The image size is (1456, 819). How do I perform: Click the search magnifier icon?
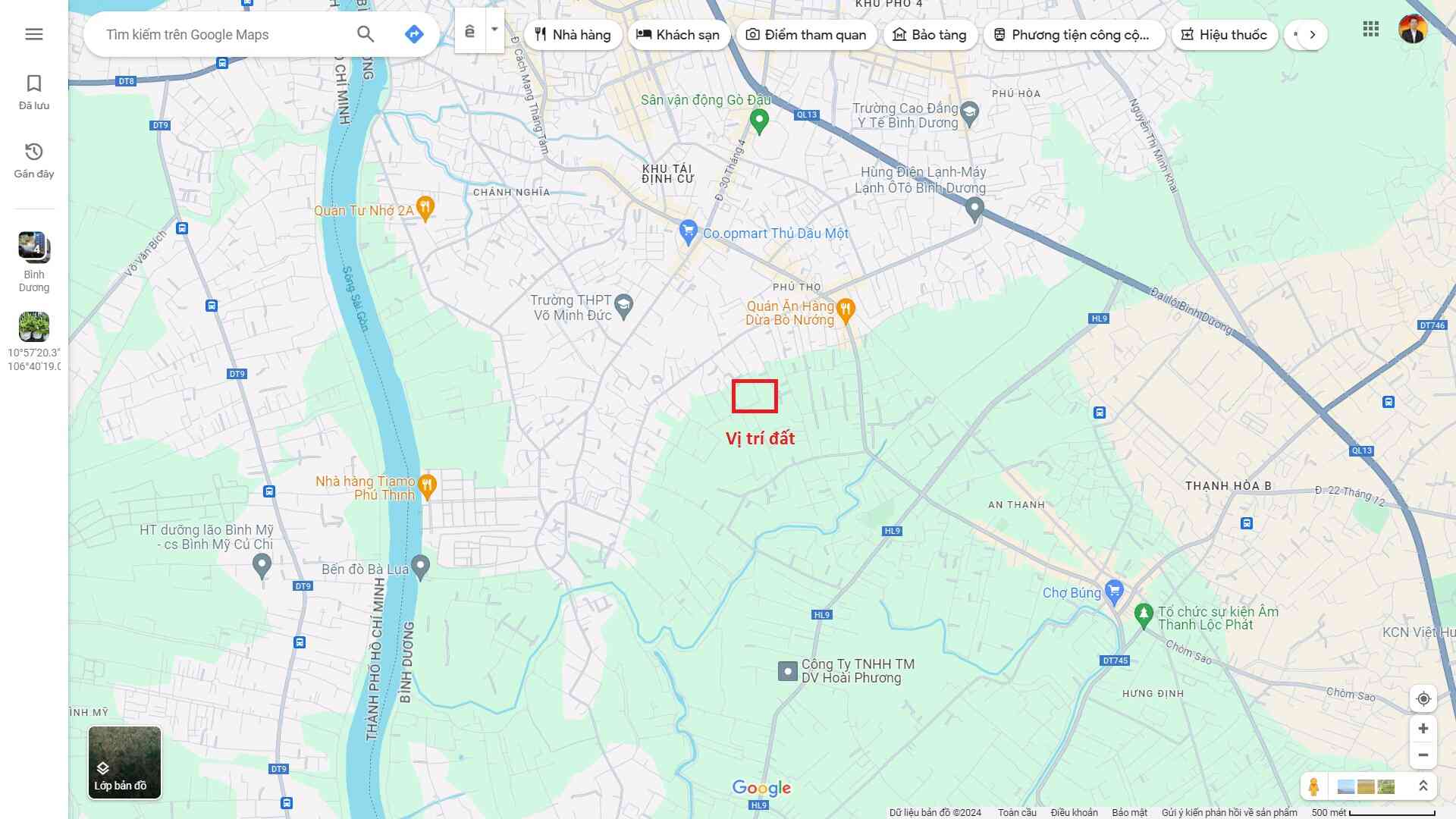[x=366, y=34]
